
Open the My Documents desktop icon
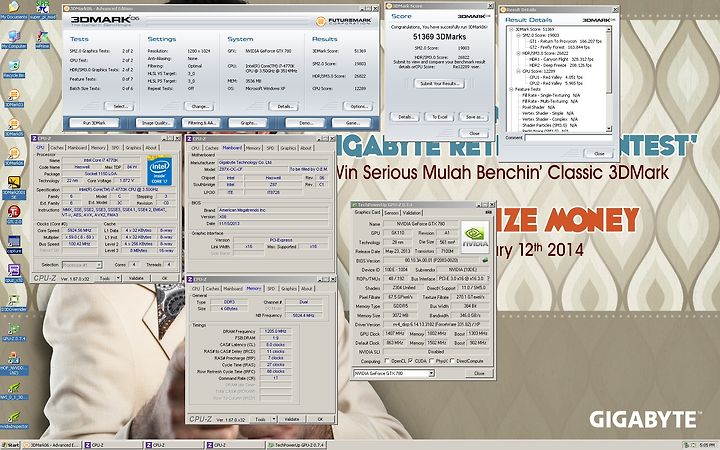[x=13, y=10]
